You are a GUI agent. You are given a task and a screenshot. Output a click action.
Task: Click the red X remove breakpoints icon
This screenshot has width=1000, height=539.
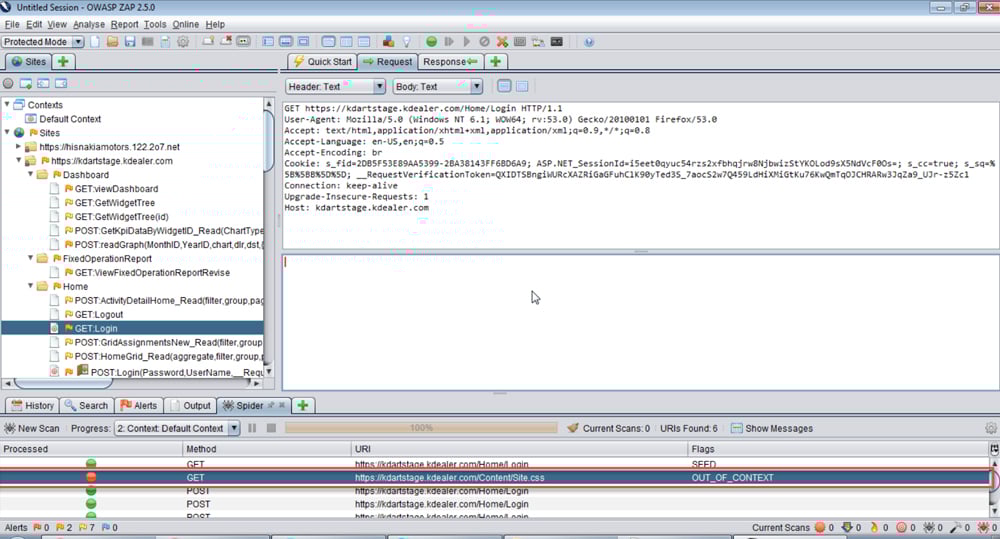[x=502, y=42]
